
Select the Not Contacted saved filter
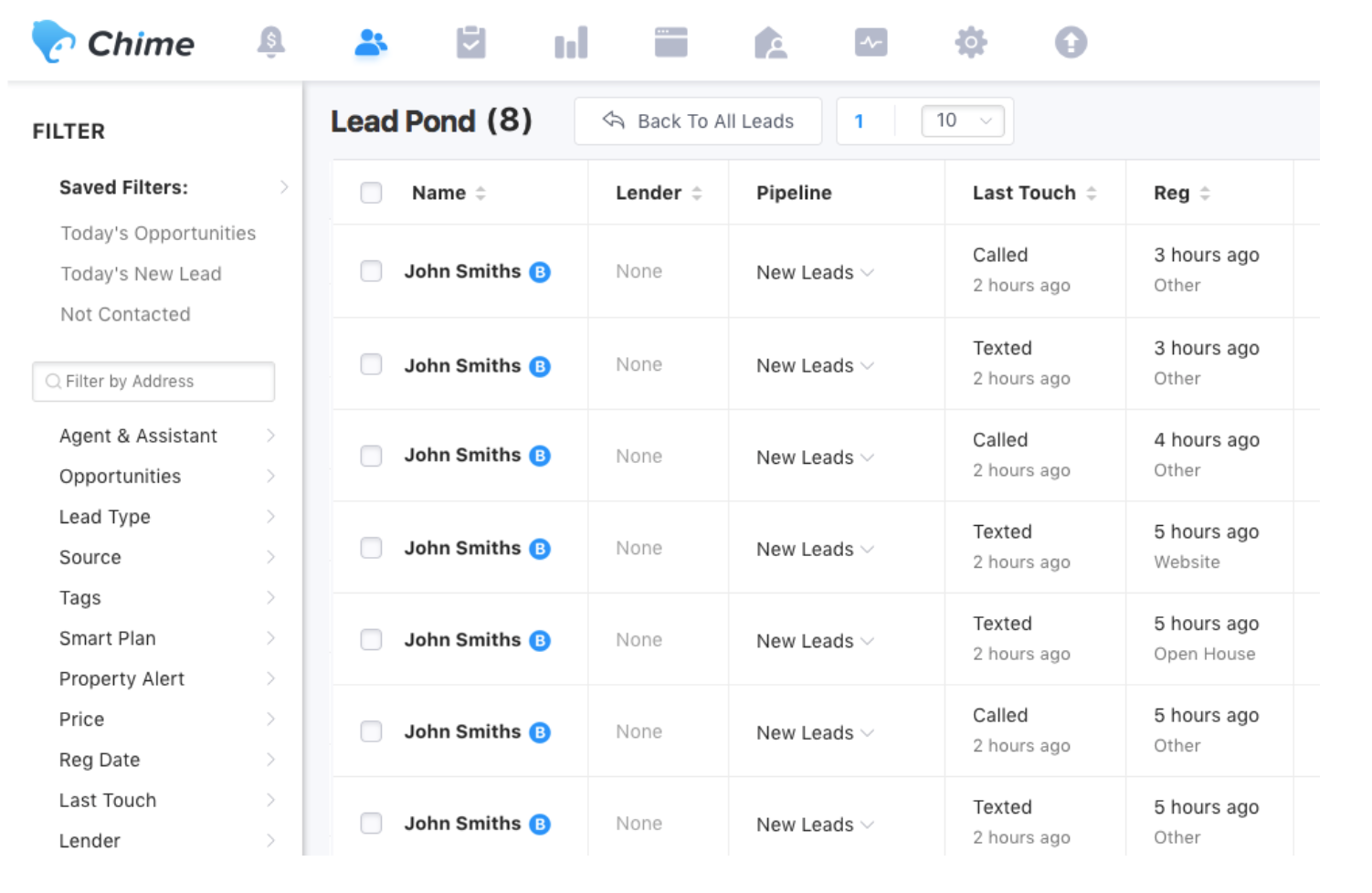125,314
